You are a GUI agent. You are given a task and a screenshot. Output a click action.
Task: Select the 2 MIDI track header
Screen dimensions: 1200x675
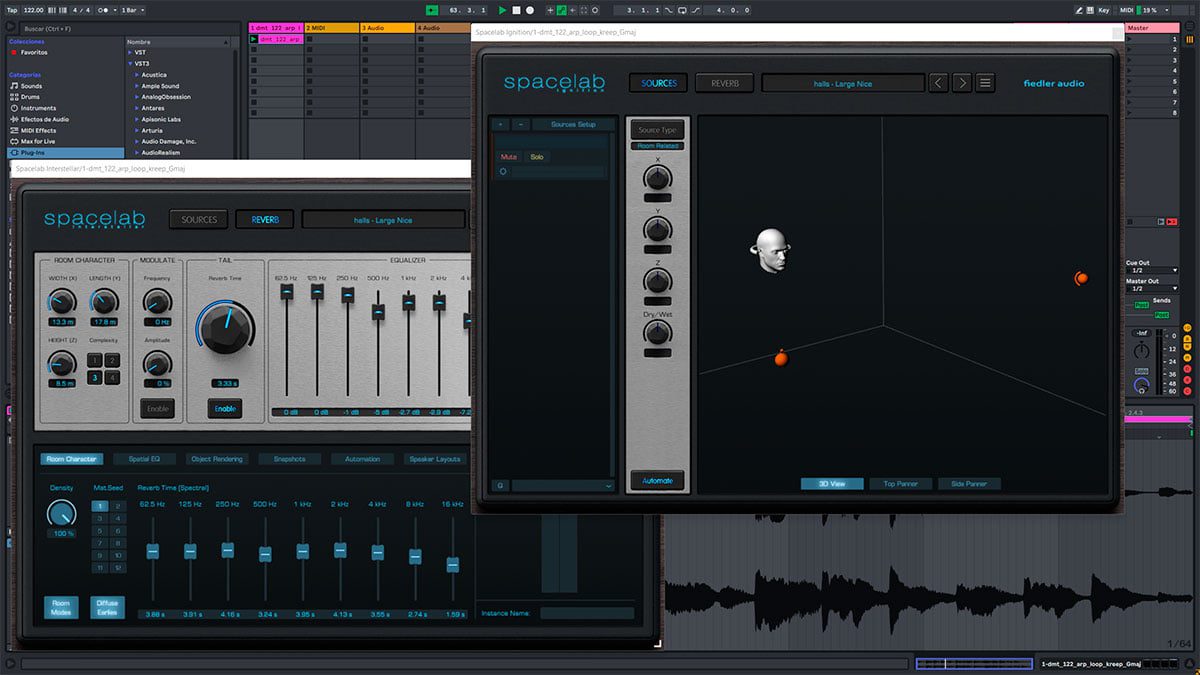[330, 28]
